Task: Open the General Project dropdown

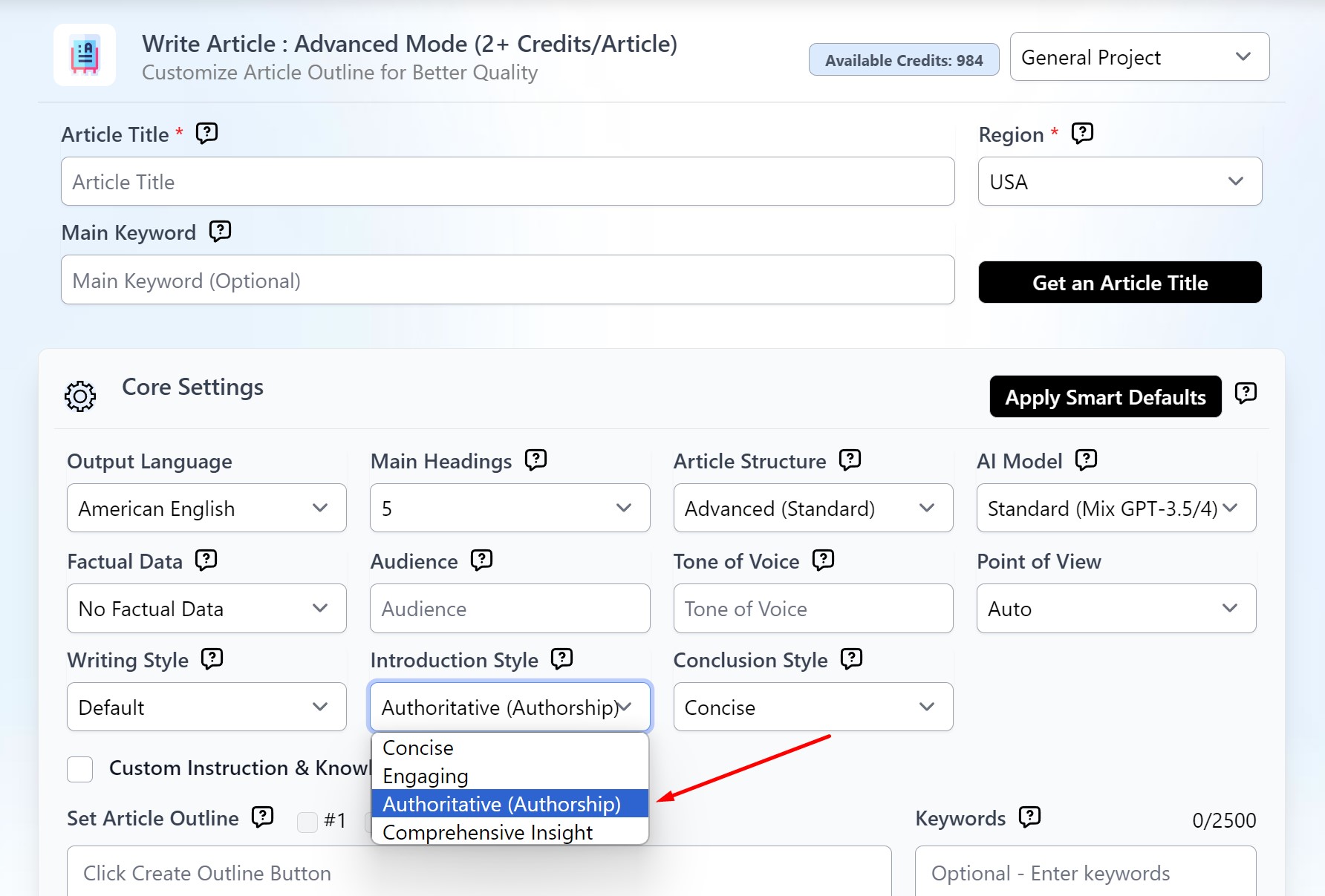Action: click(x=1139, y=56)
